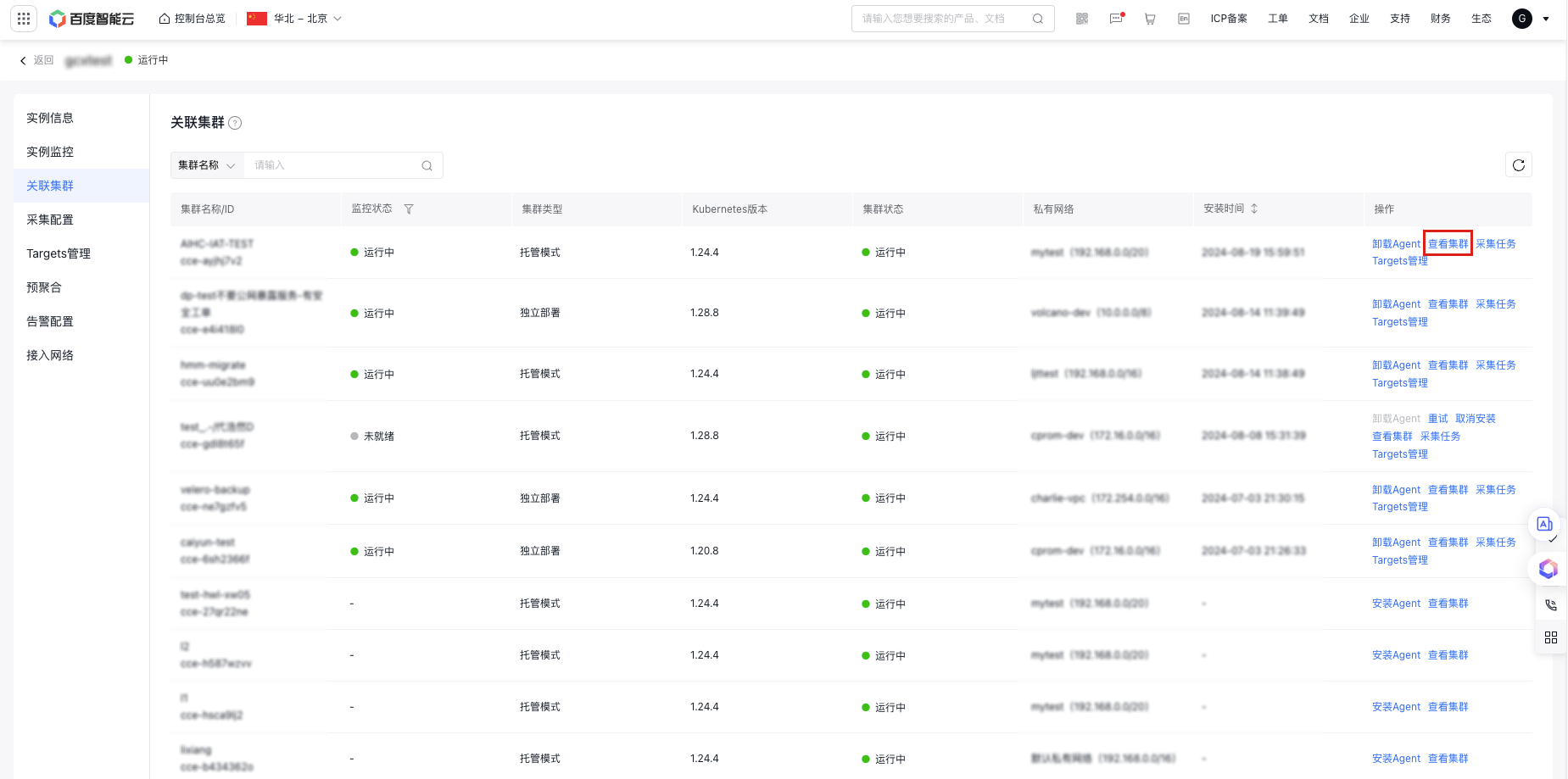Image resolution: width=1568 pixels, height=779 pixels.
Task: Select 告警配置 in sidebar
Action: pyautogui.click(x=81, y=321)
